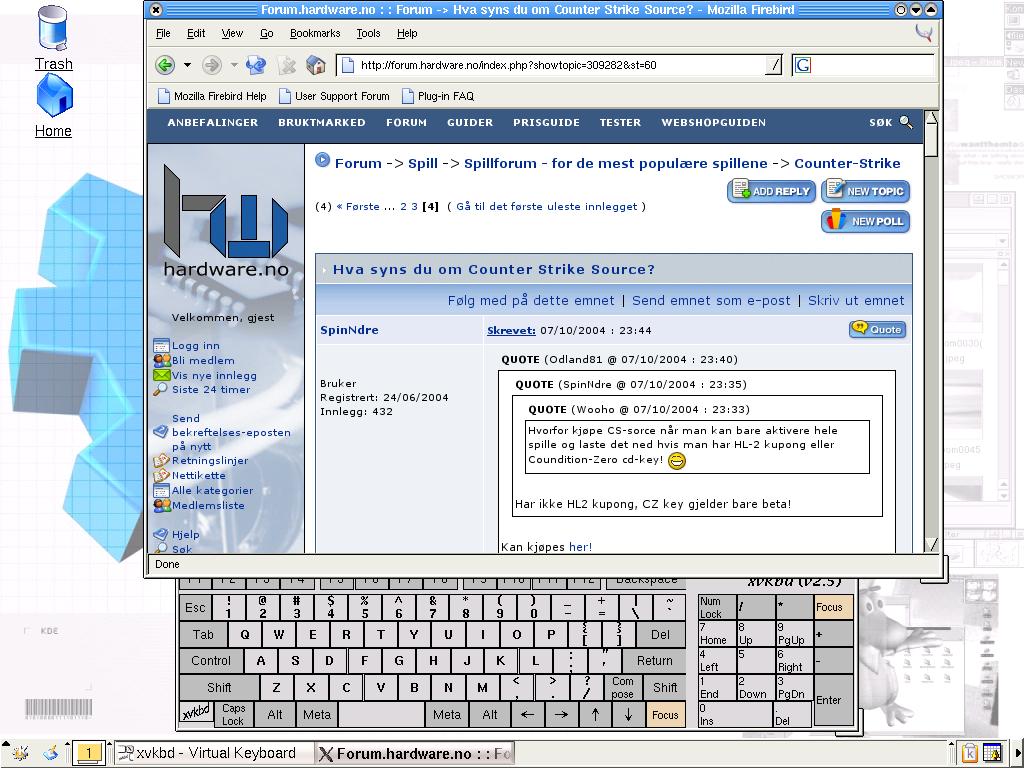Open the Back history dropdown arrow
The height and width of the screenshot is (768, 1024).
187,65
